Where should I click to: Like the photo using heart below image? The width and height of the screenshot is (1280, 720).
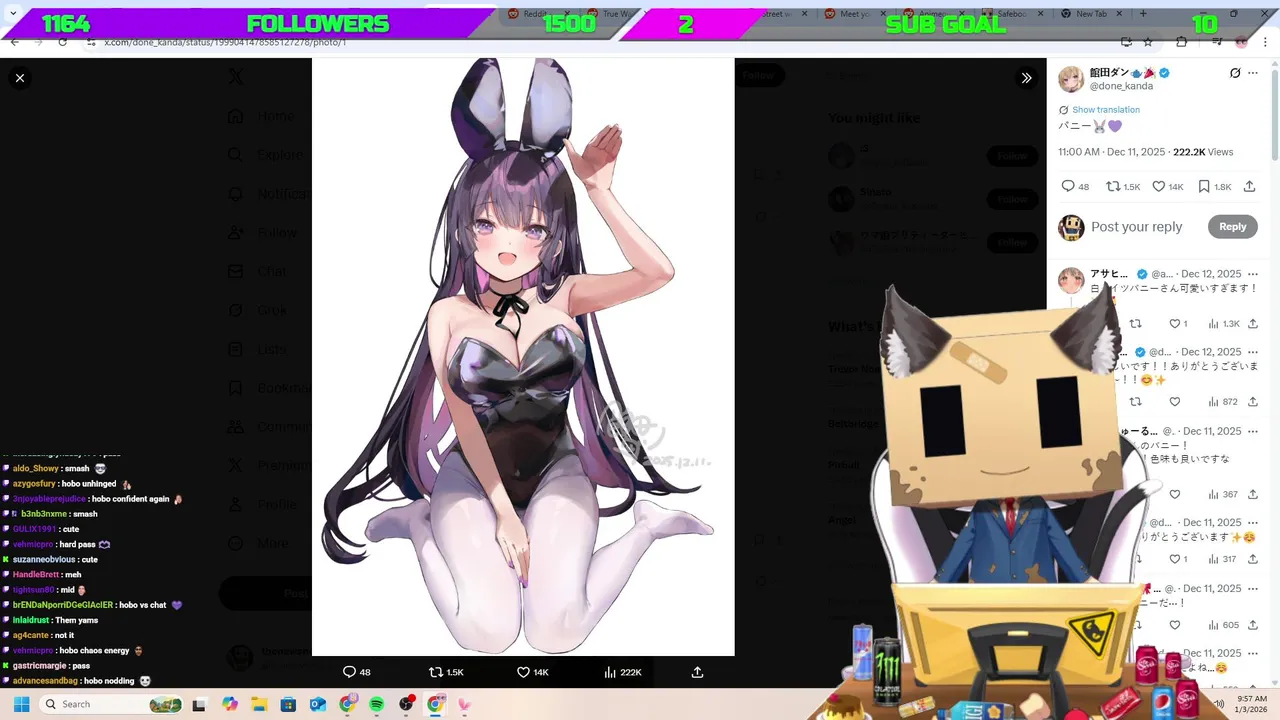(522, 672)
